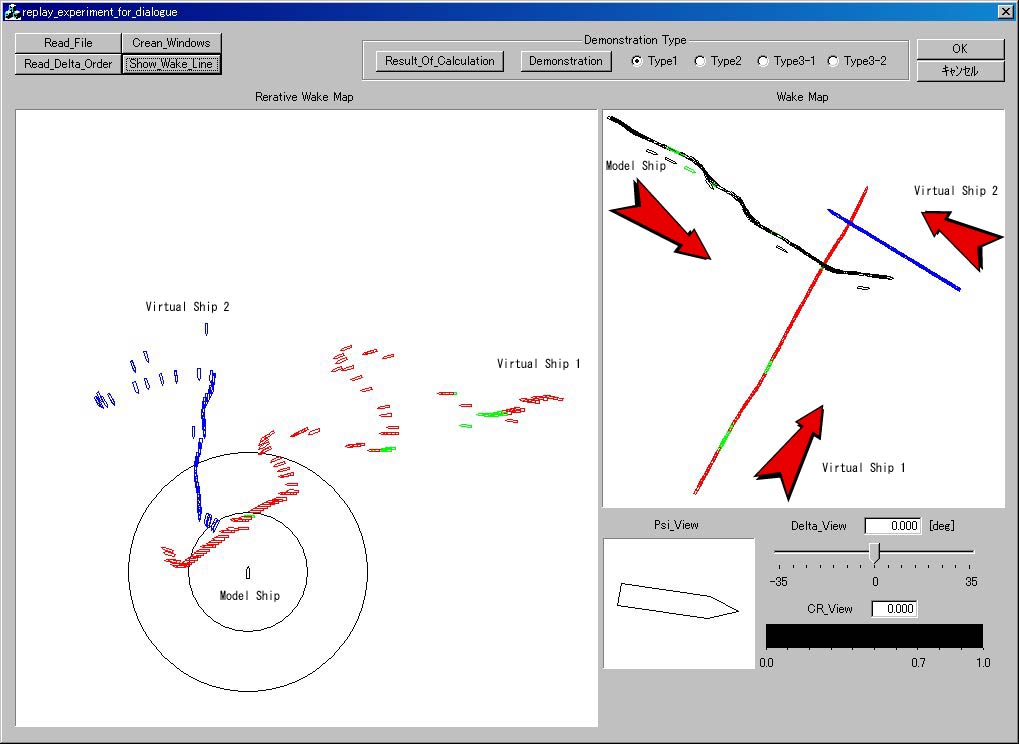Start the Demonstration button
The height and width of the screenshot is (744, 1019).
pyautogui.click(x=566, y=61)
